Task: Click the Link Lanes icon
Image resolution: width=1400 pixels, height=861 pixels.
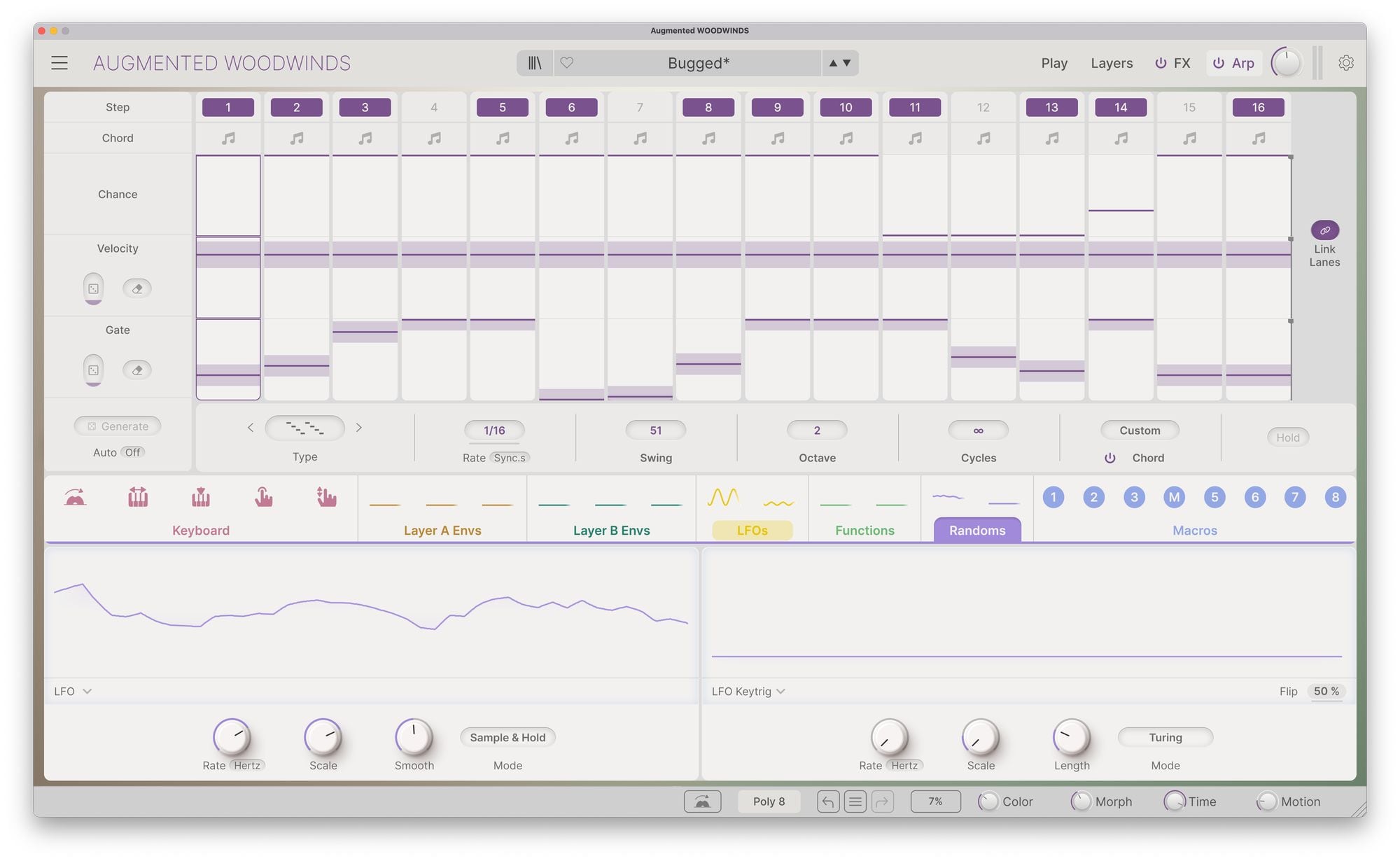Action: [x=1324, y=230]
